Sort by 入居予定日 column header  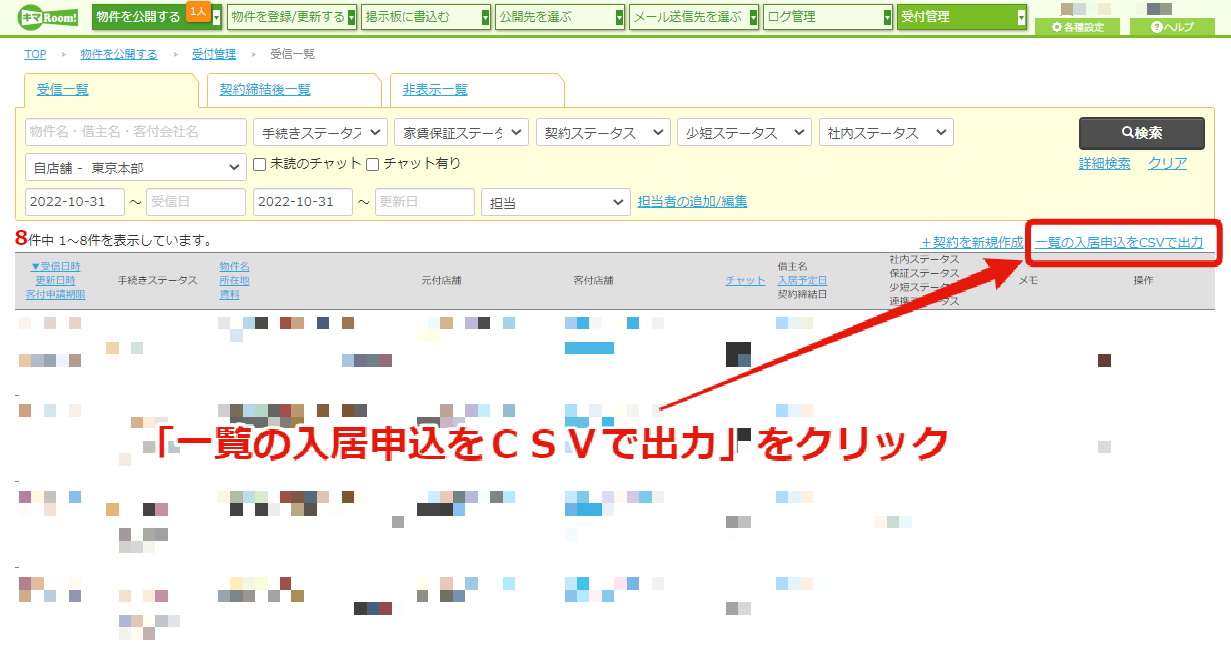(x=802, y=280)
